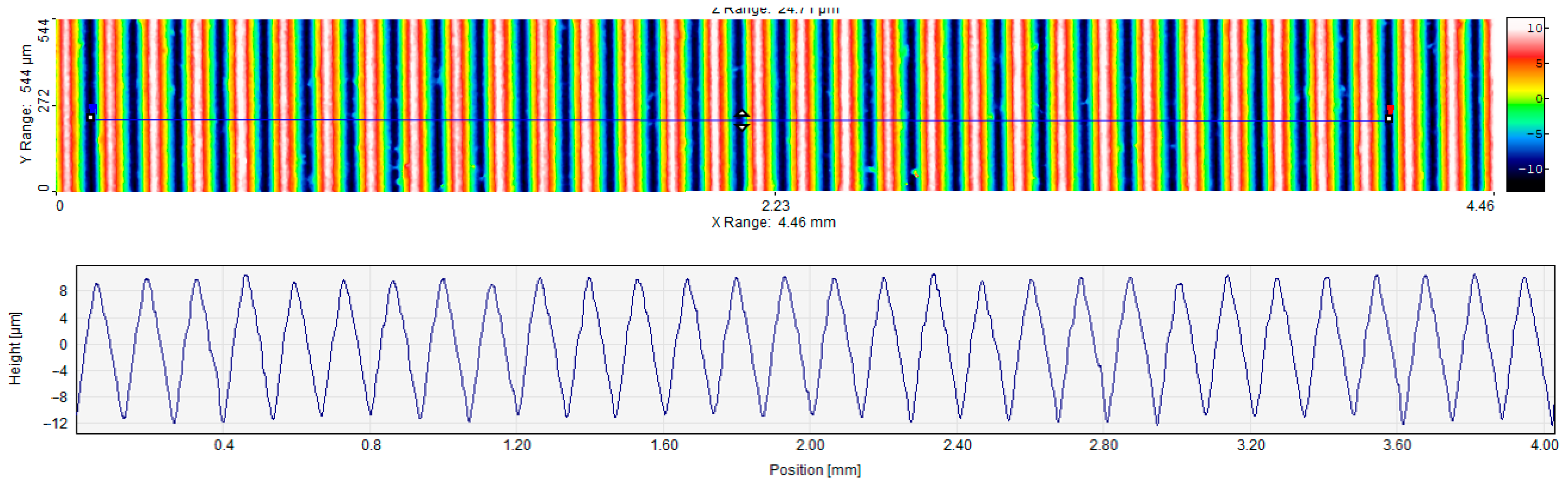The image size is (1568, 488).
Task: Click the "0.8" position tick label
Action: click(x=371, y=445)
